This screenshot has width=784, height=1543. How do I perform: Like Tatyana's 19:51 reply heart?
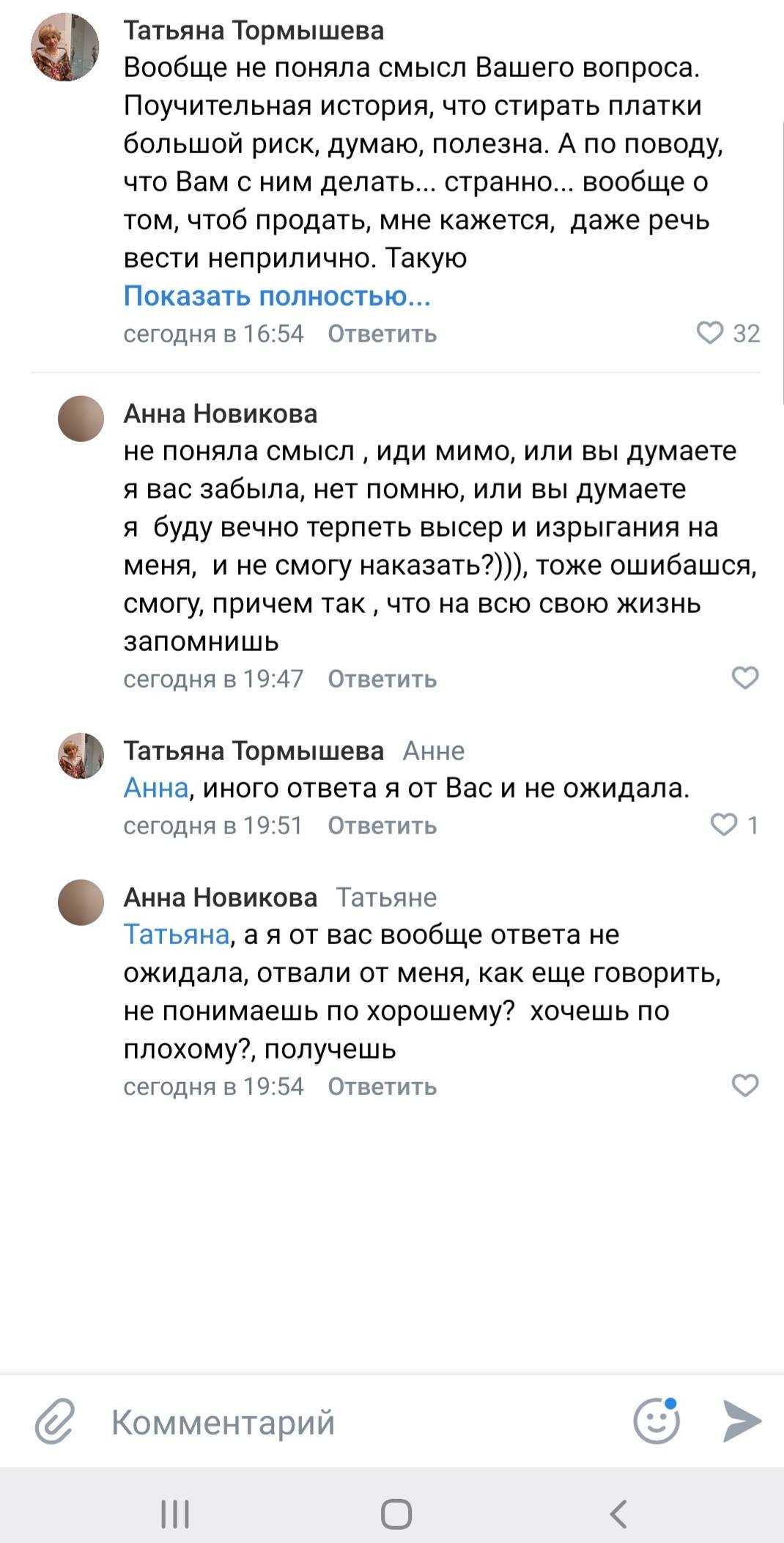point(724,825)
